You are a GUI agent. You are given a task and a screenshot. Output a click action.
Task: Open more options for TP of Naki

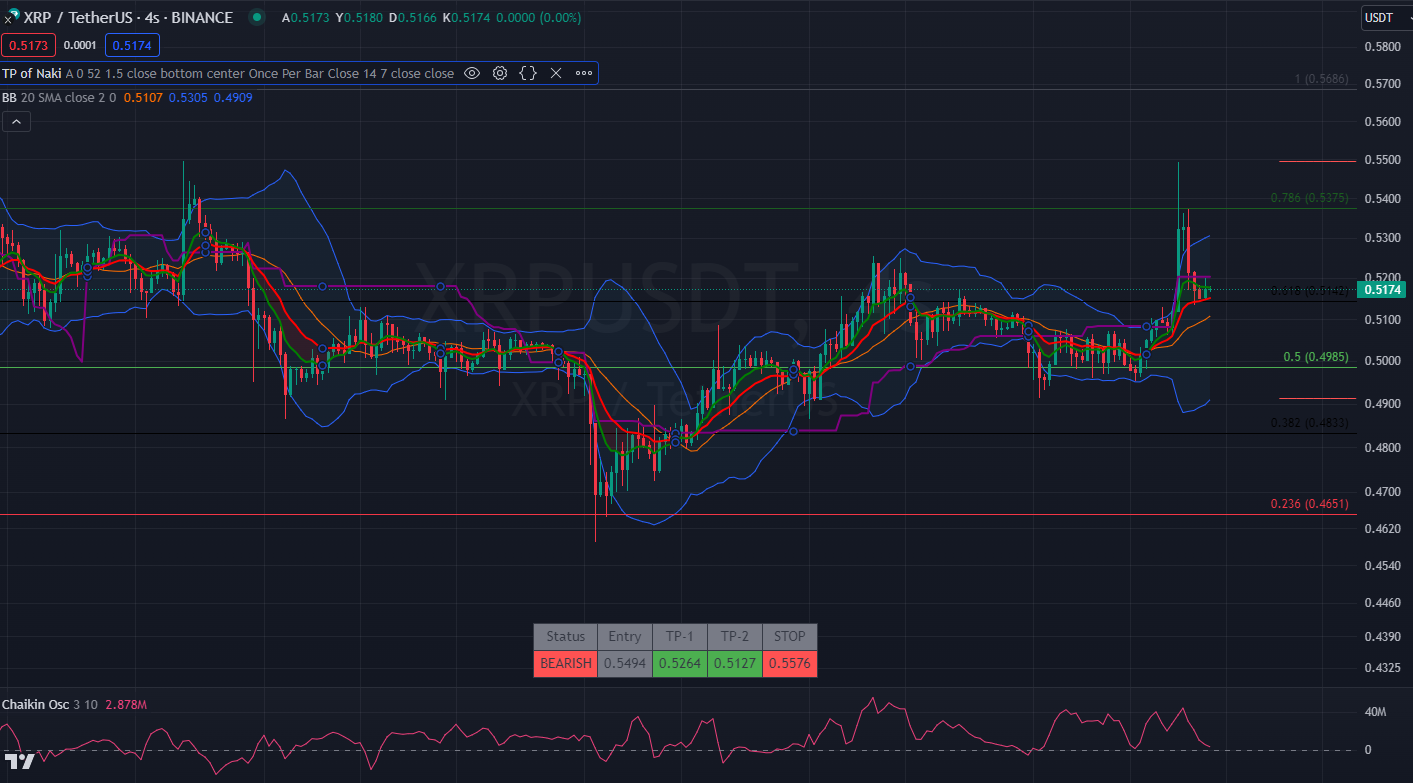click(584, 73)
